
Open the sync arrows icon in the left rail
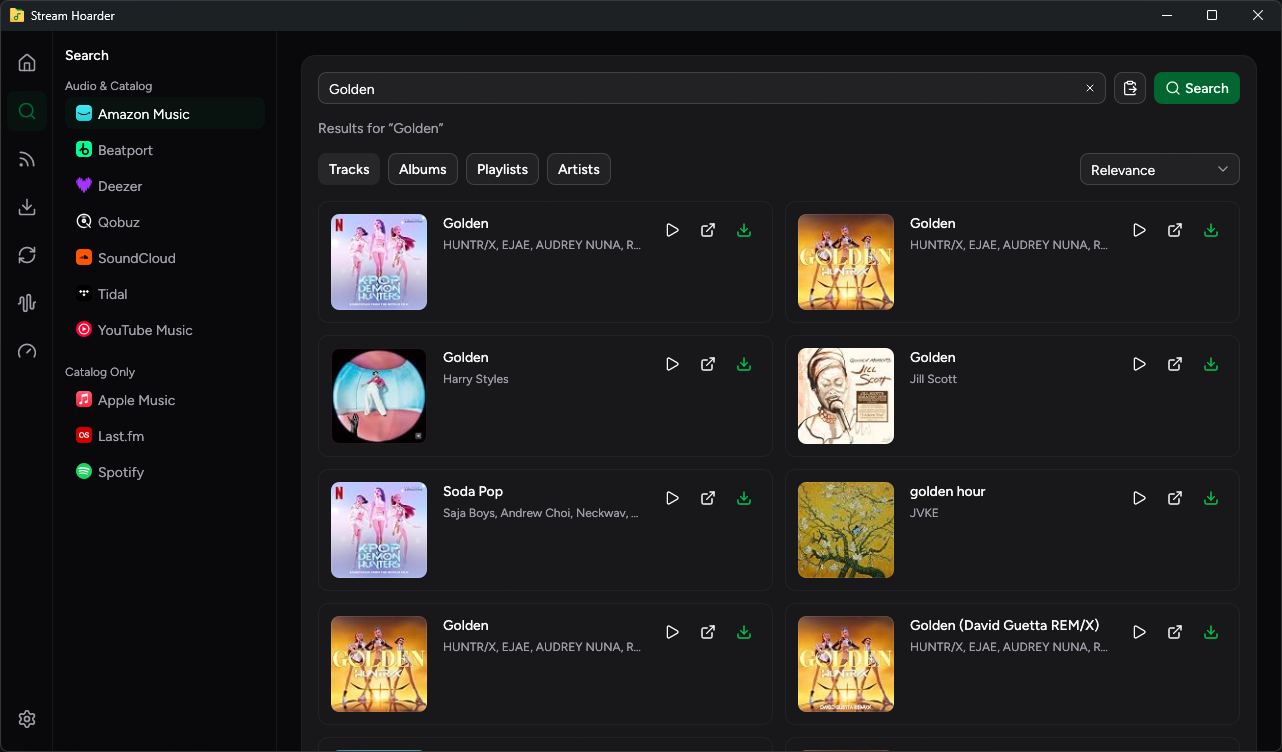tap(27, 255)
